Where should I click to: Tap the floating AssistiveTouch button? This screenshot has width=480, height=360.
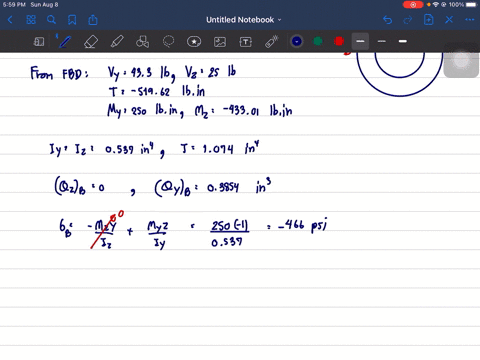click(461, 60)
